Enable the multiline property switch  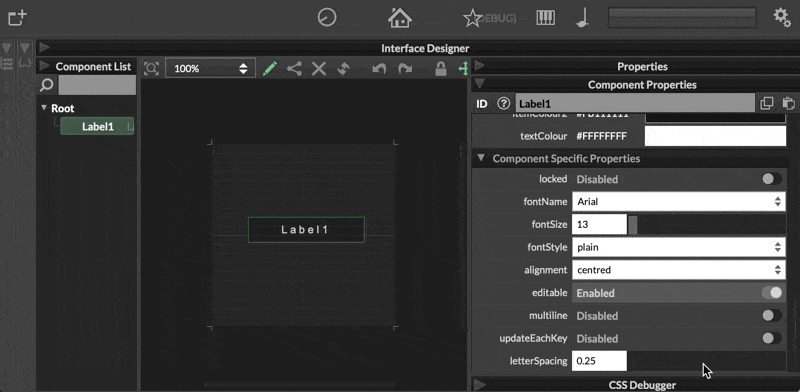pos(771,315)
